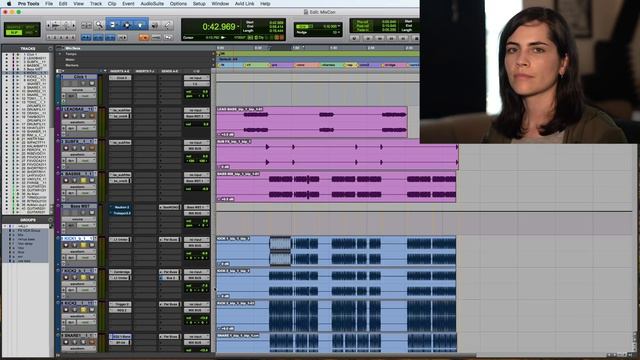Screen dimensions: 640x360
Task: Click Neutron insert on Bass MST track
Action: [x=120, y=207]
